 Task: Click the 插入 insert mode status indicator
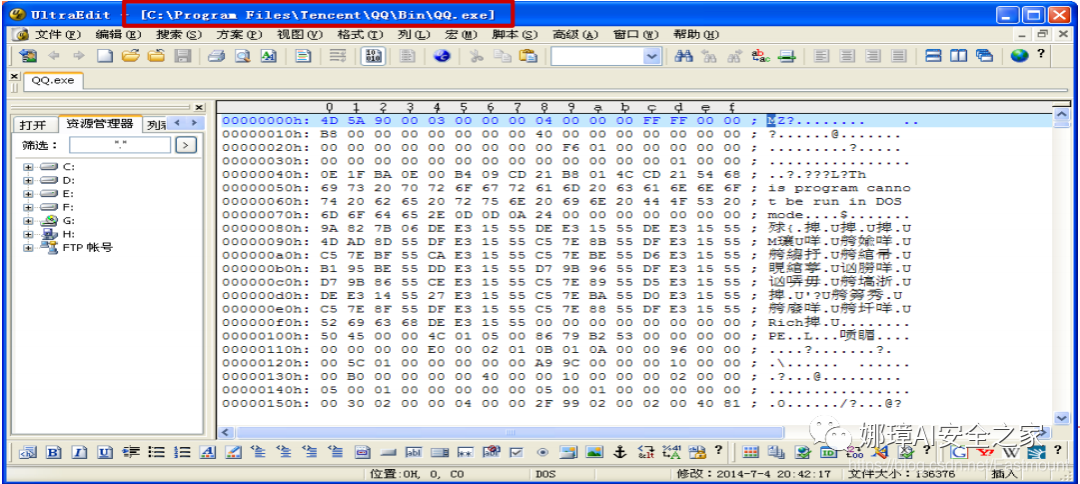(x=1003, y=474)
